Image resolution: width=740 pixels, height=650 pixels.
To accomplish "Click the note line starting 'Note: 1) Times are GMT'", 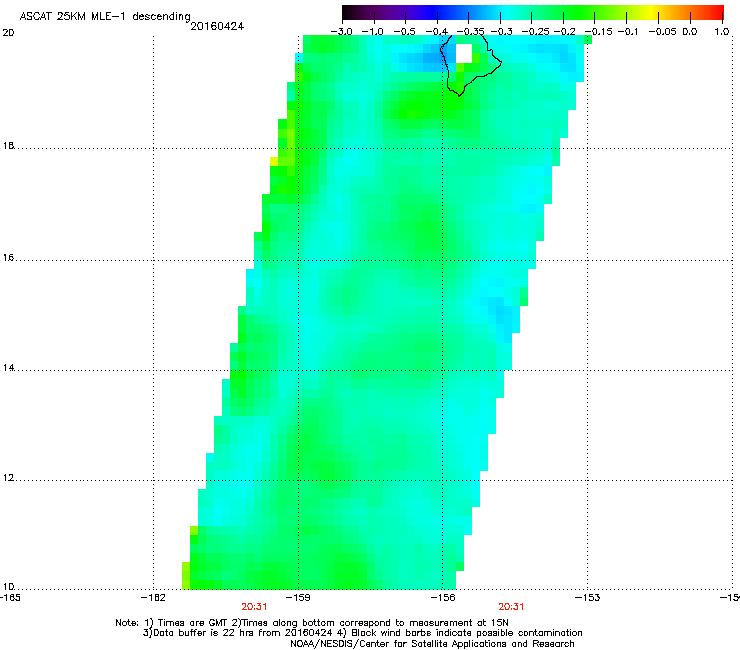I will pos(312,623).
